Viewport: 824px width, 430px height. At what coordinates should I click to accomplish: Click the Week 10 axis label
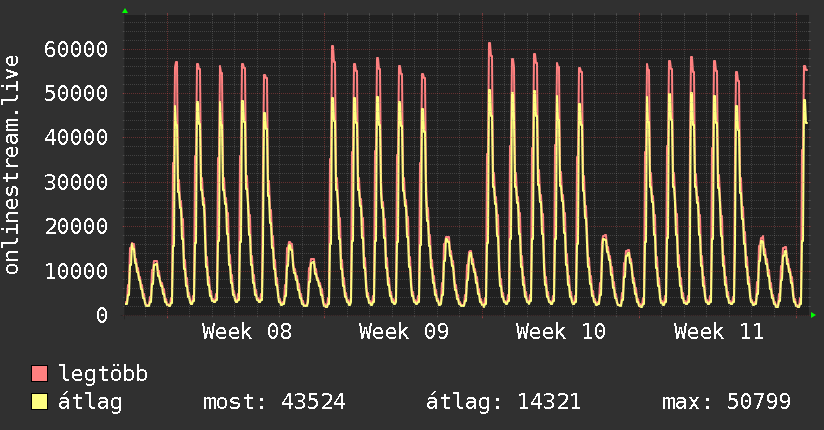(561, 332)
